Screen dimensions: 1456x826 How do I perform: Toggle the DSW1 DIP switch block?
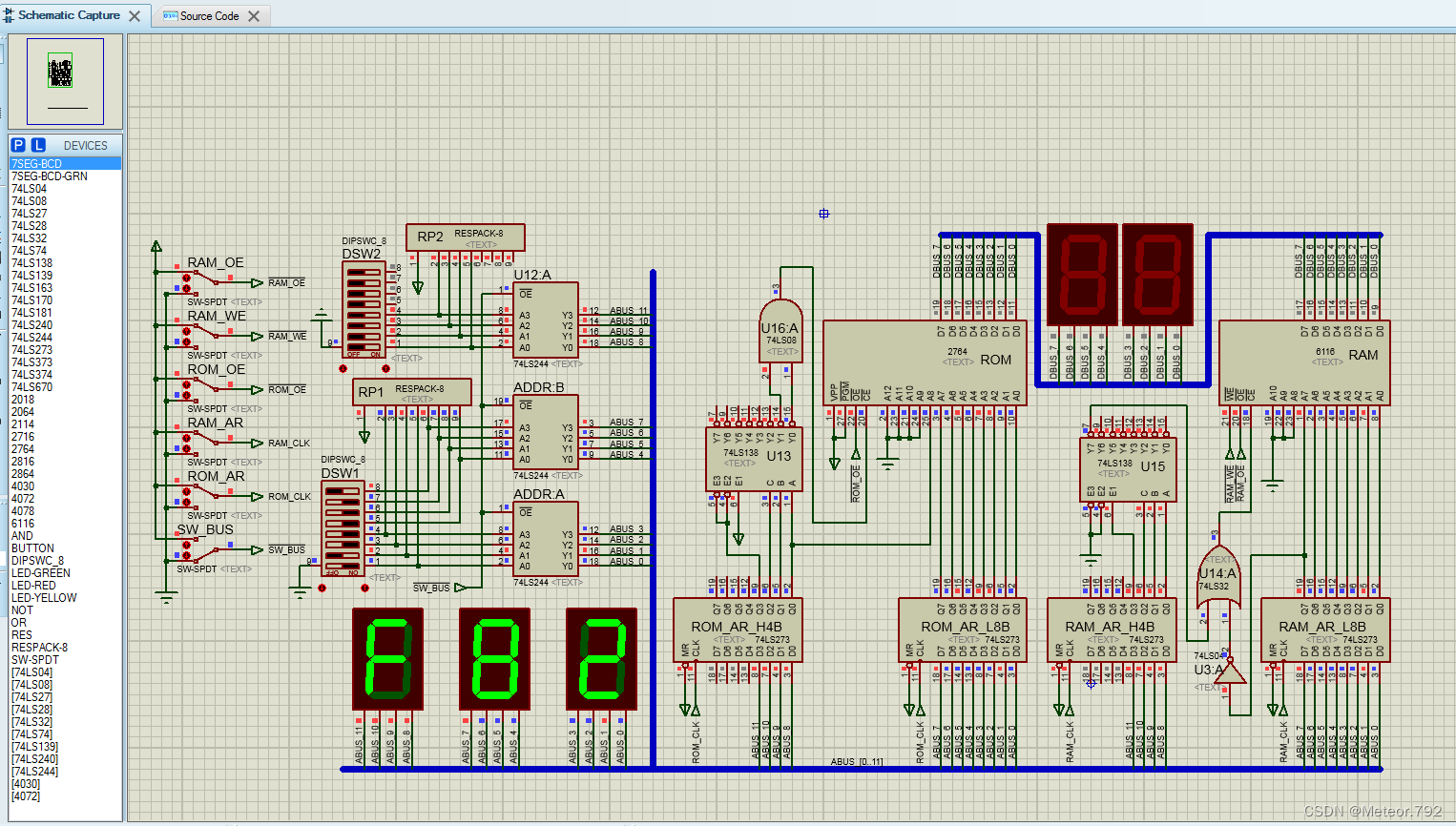point(343,529)
